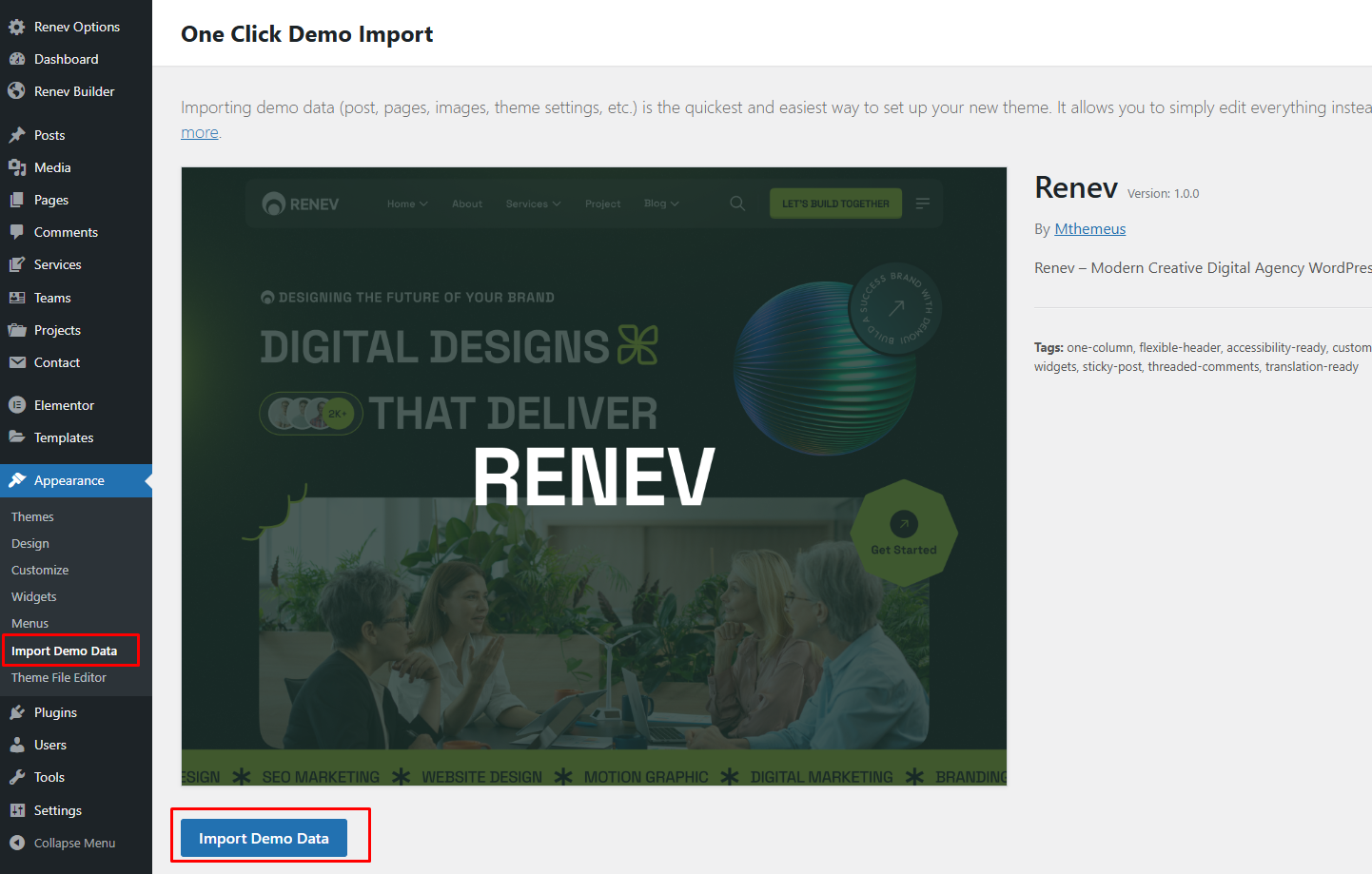Open the Appearance menu
The height and width of the screenshot is (874, 1372).
[x=76, y=480]
